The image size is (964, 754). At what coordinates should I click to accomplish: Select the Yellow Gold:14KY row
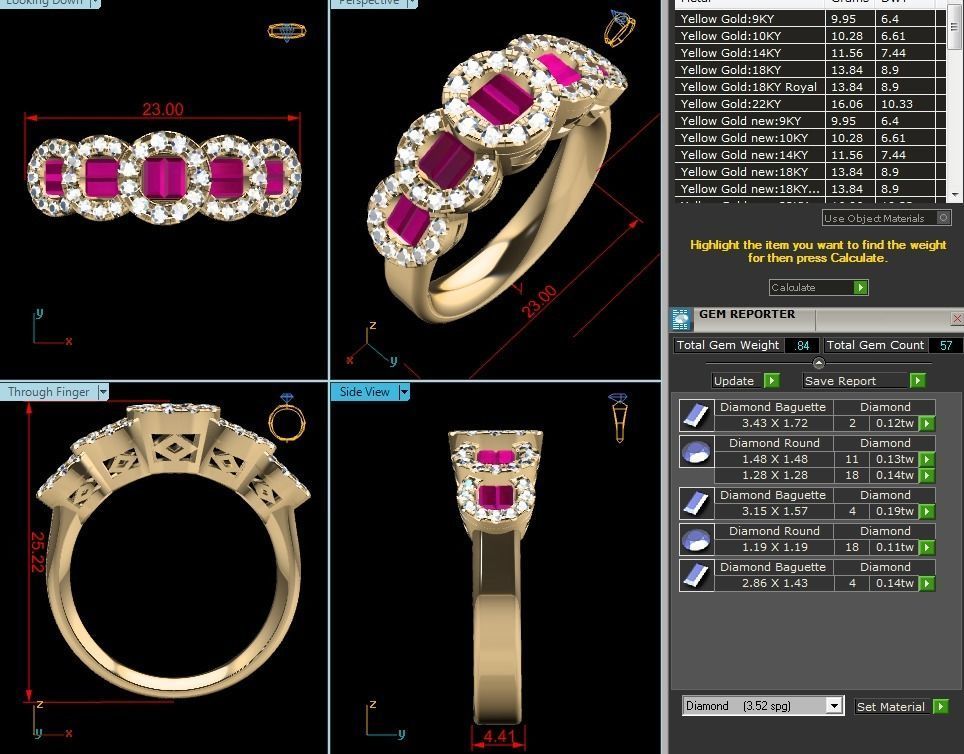(810, 53)
